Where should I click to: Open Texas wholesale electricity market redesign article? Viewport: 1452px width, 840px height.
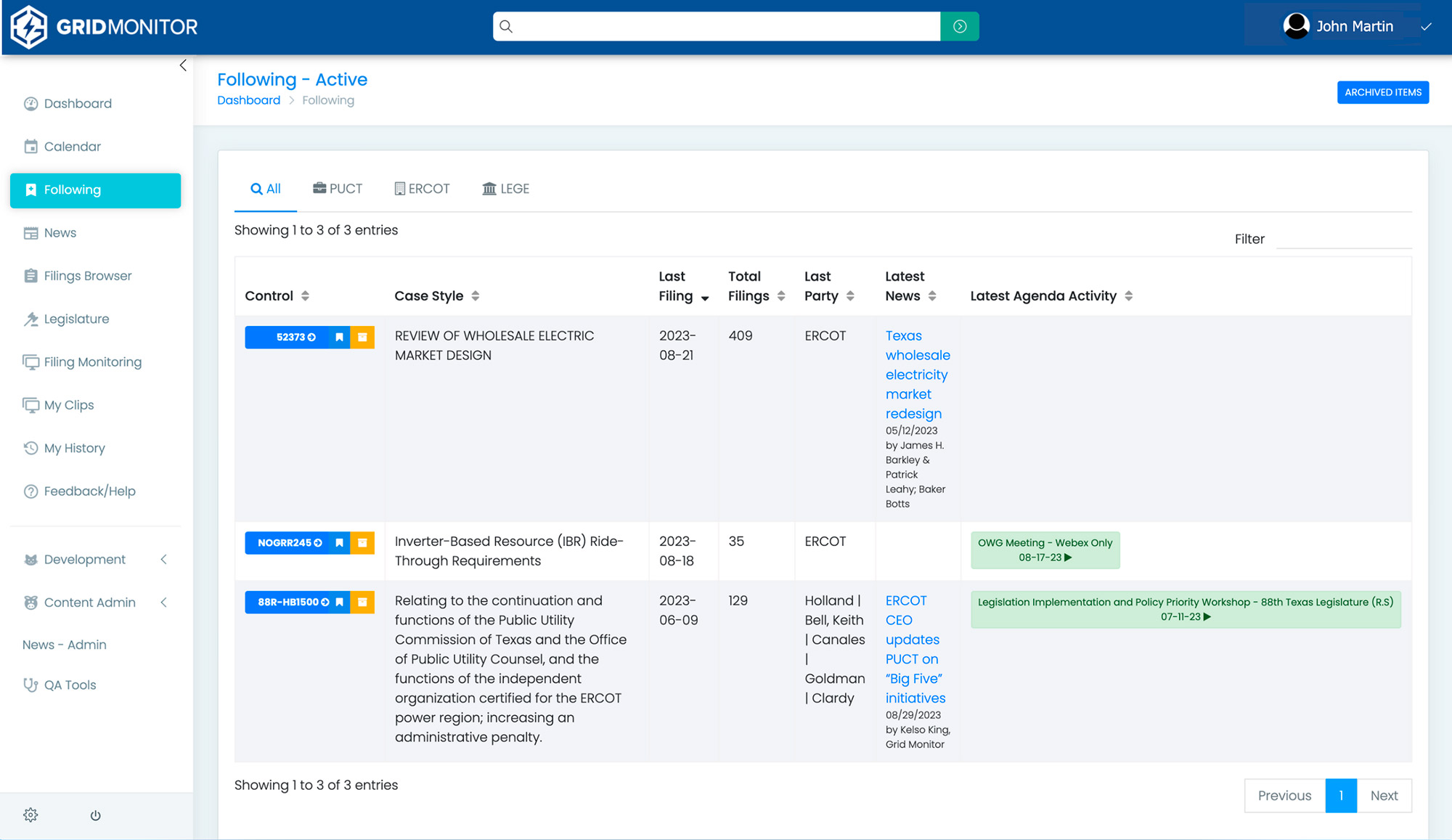point(917,375)
